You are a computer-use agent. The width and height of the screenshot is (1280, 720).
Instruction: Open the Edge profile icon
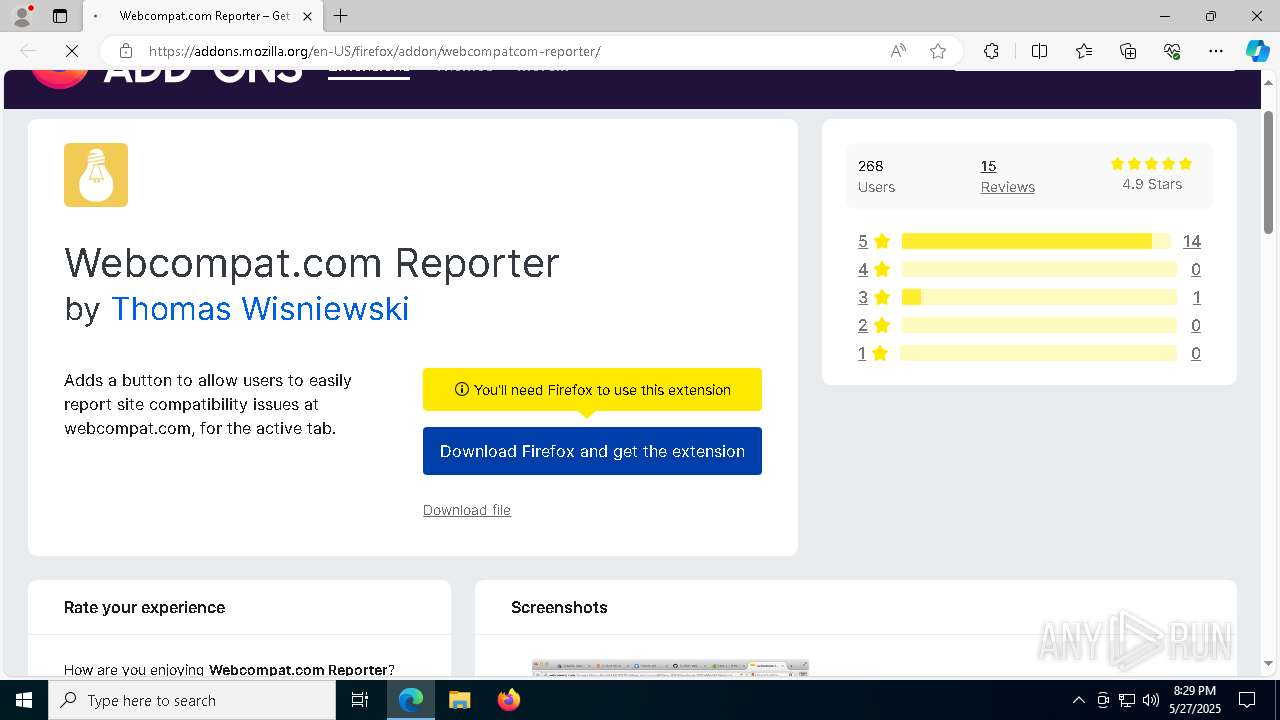pyautogui.click(x=22, y=16)
